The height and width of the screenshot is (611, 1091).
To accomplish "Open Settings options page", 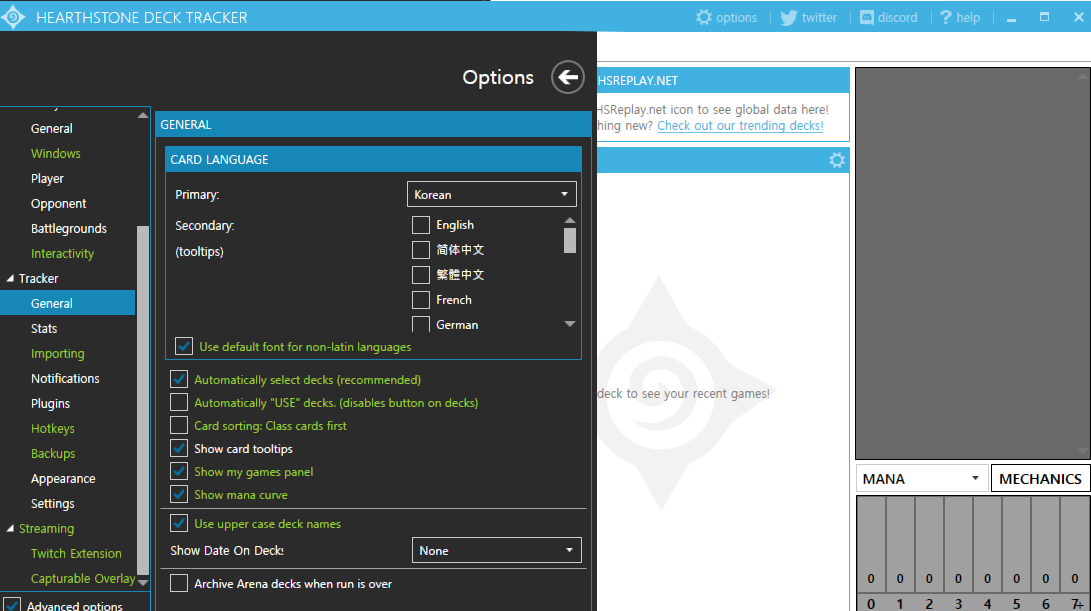I will (53, 504).
